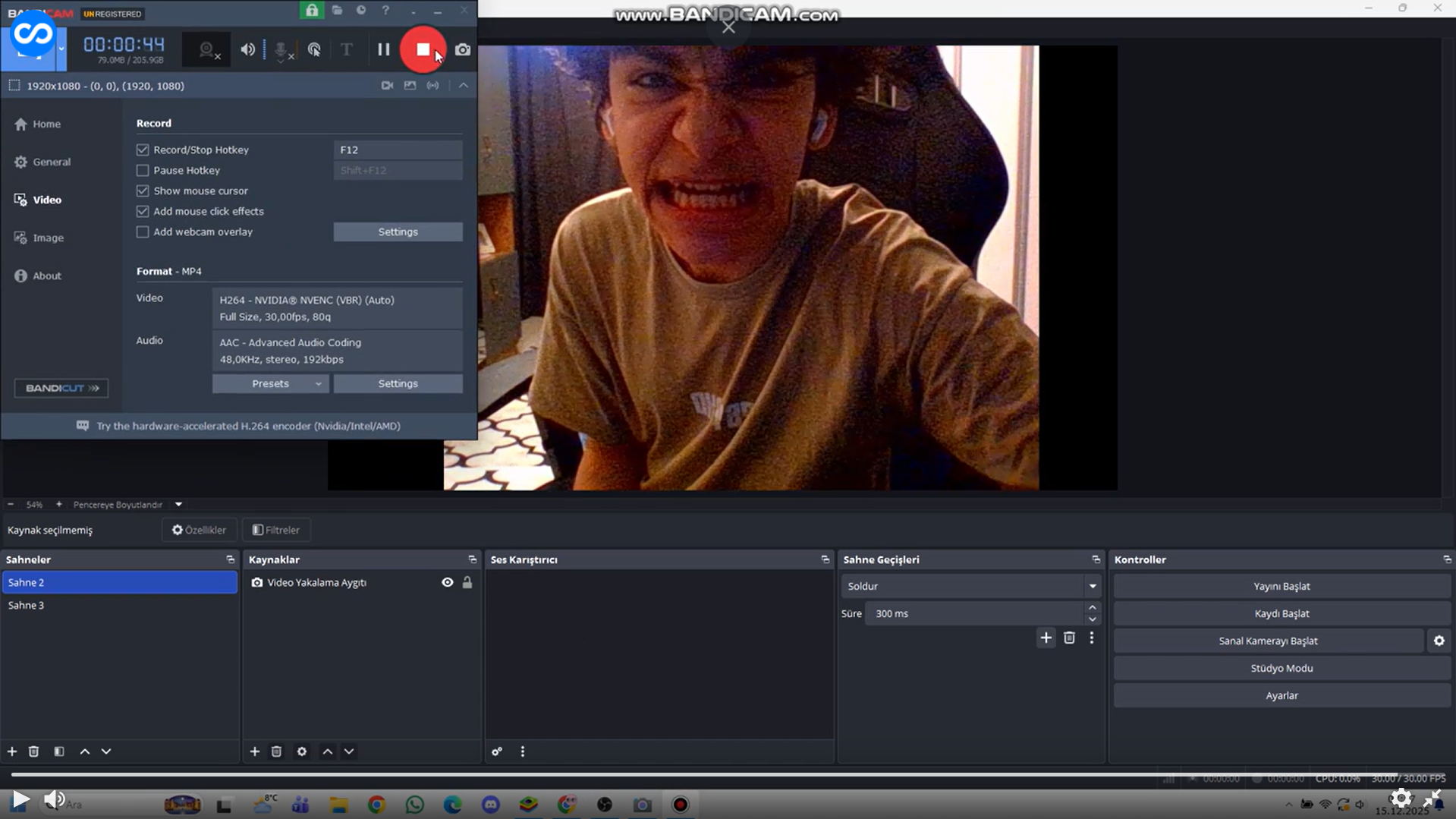Enable Add webcam overlay option
This screenshot has width=1456, height=819.
click(x=143, y=232)
